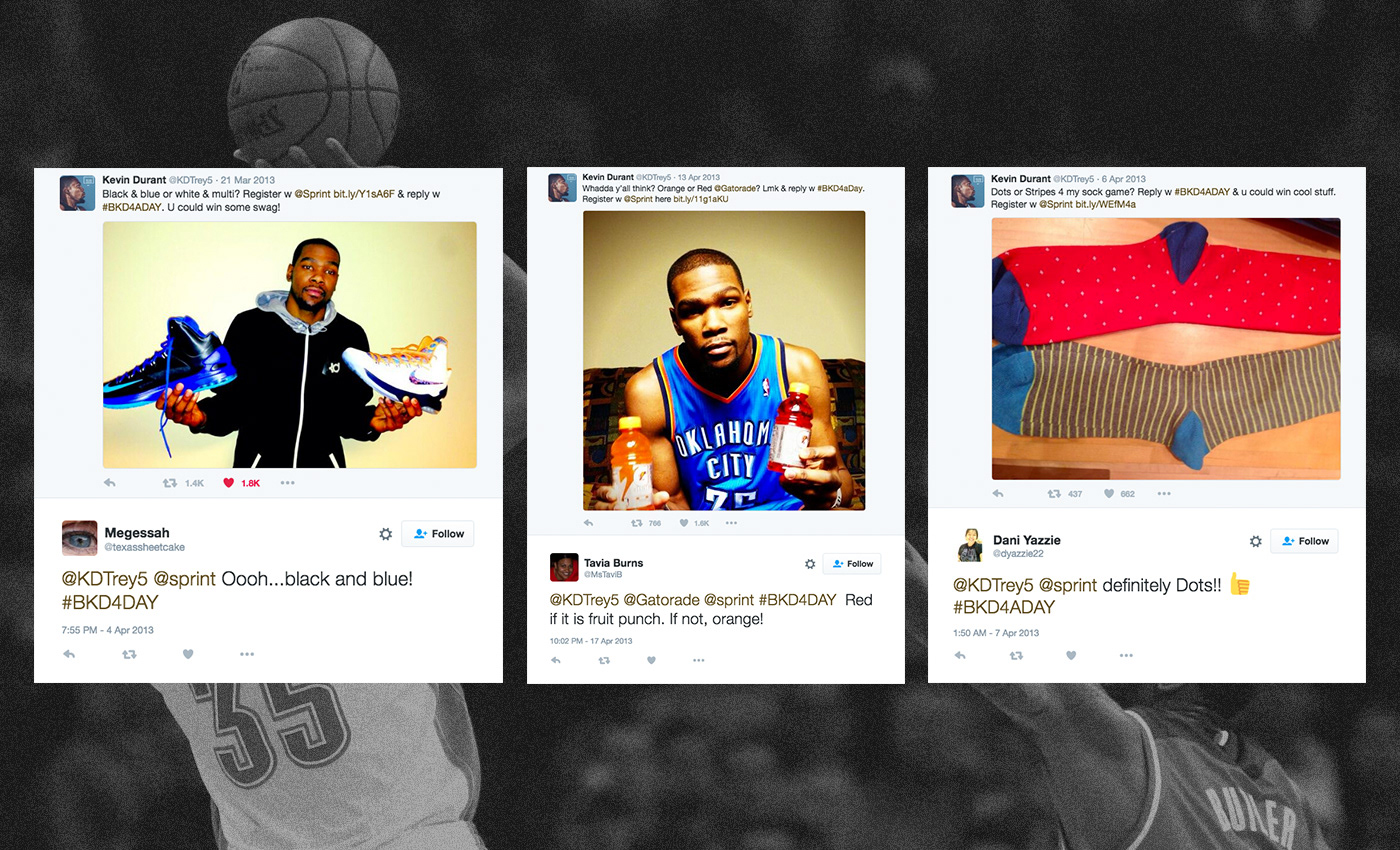
Task: Follow Tavia Burns
Action: (852, 564)
